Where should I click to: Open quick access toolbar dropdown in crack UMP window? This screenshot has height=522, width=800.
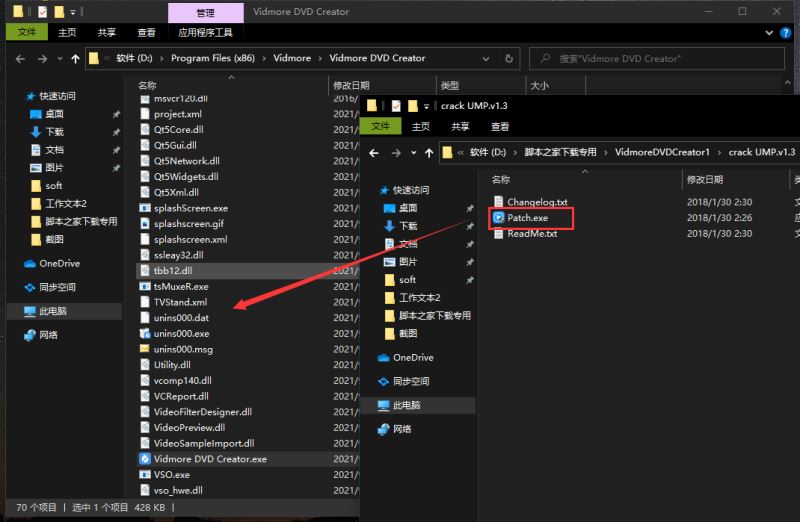(x=427, y=106)
